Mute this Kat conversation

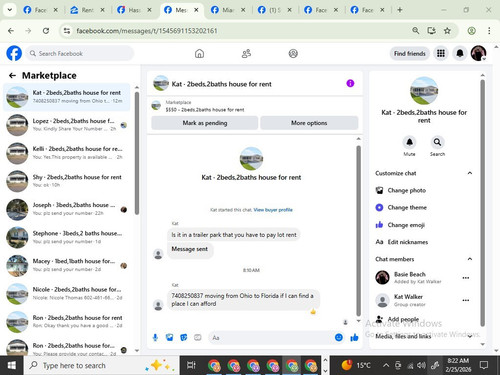click(409, 142)
